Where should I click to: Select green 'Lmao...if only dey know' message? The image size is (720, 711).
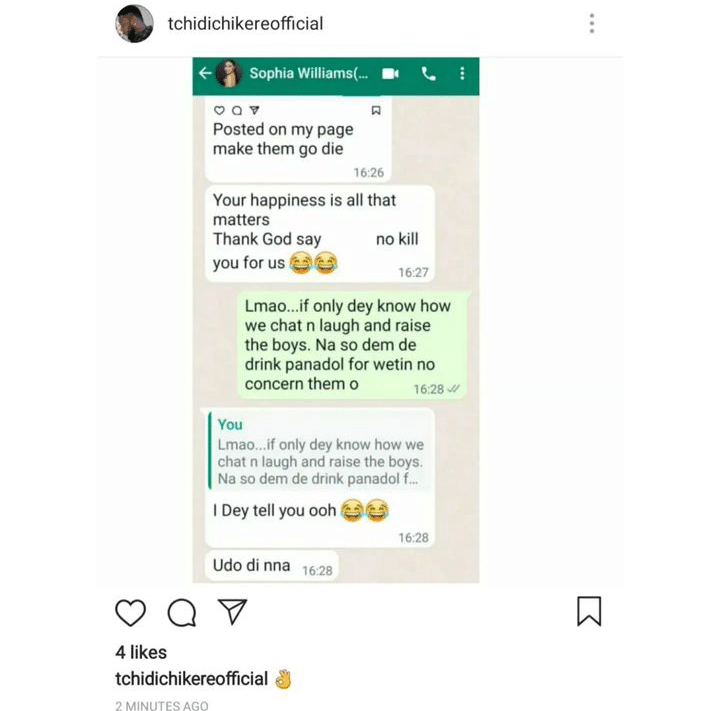pos(352,345)
